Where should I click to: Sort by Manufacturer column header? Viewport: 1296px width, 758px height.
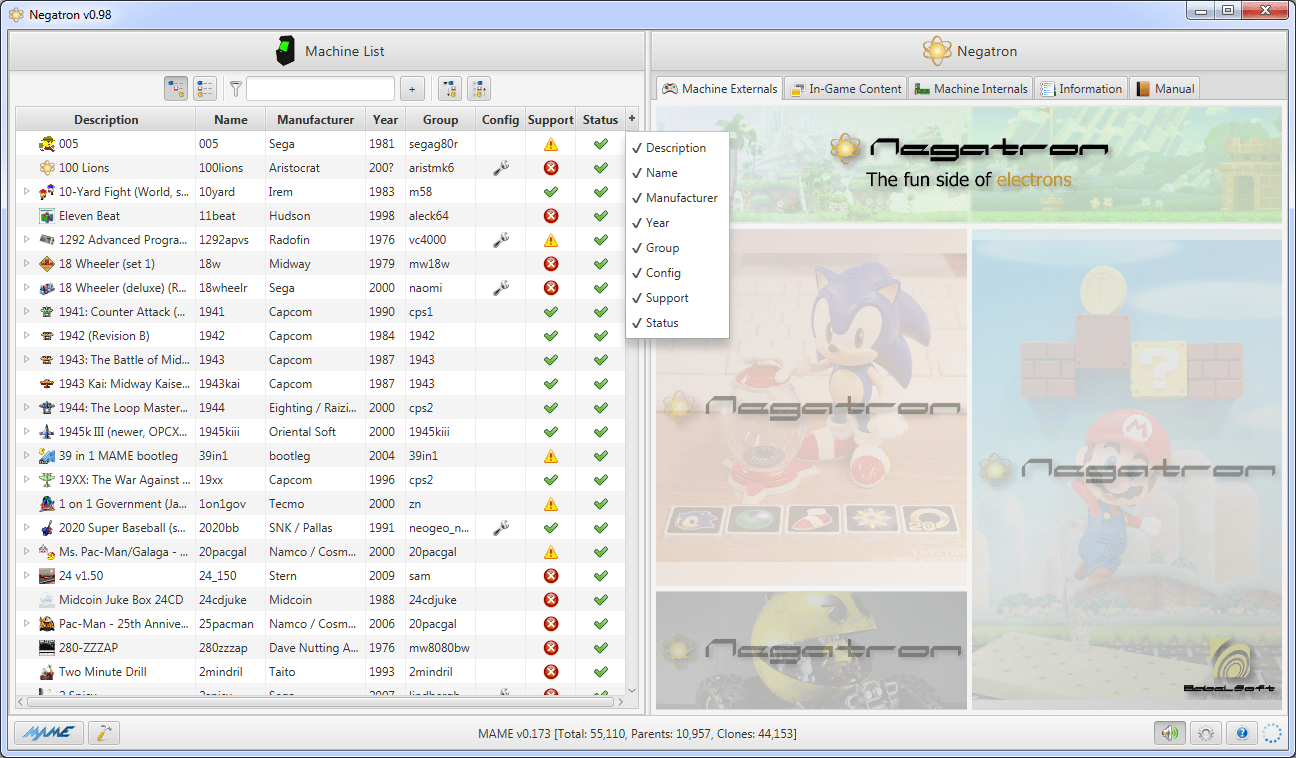click(315, 120)
